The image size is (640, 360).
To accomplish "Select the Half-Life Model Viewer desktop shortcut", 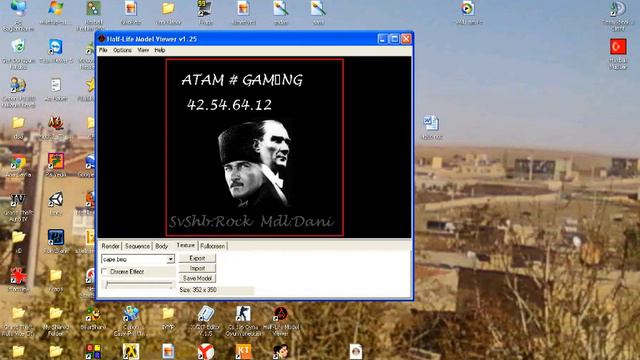I will (280, 321).
